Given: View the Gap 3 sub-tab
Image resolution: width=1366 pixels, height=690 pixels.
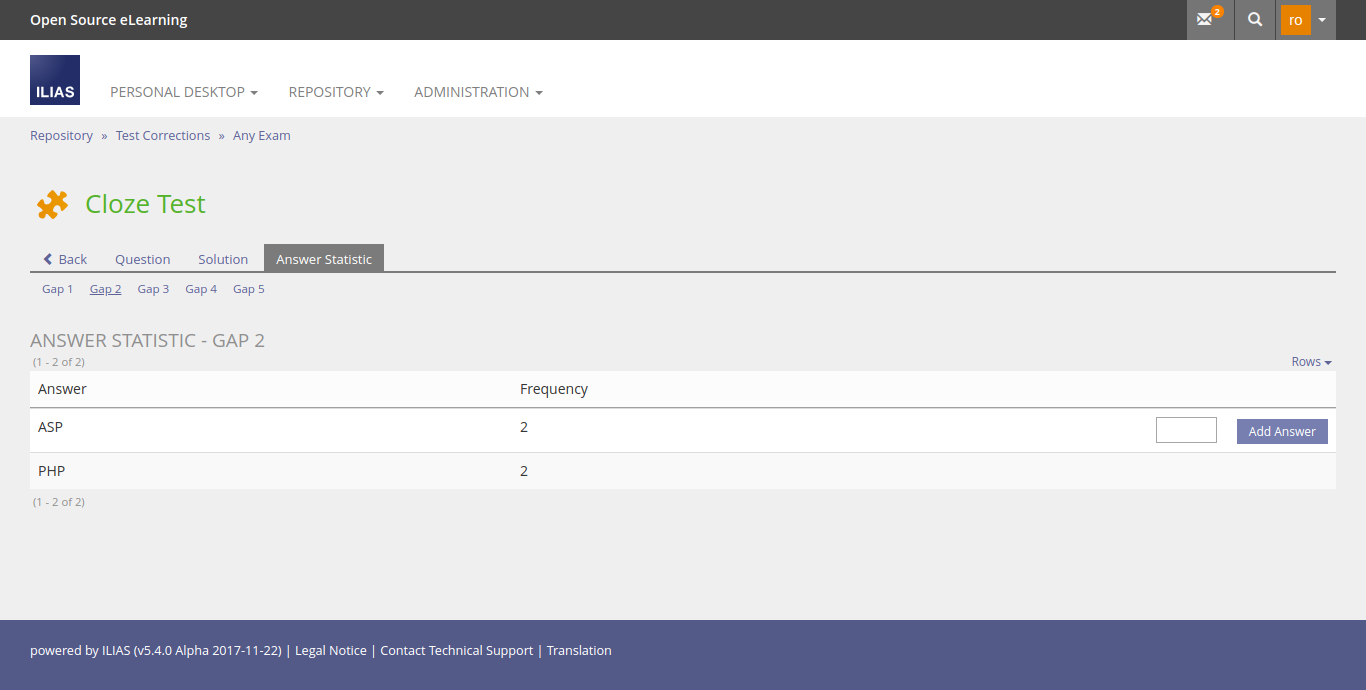Looking at the screenshot, I should (x=153, y=289).
